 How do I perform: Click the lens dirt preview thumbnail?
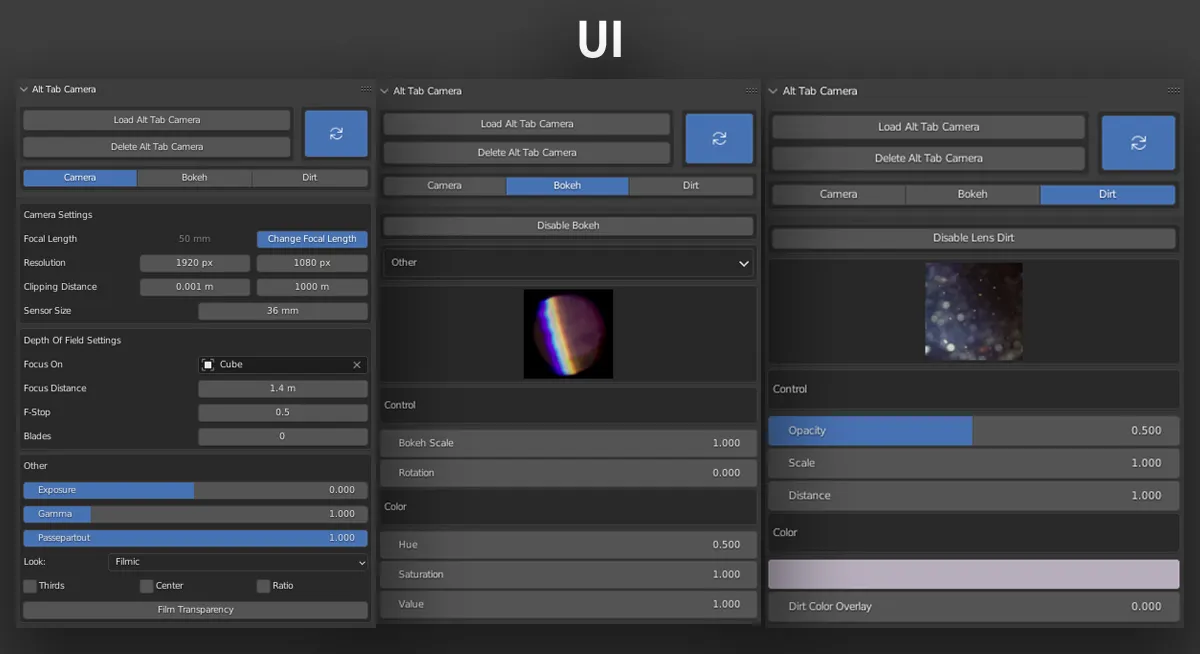click(974, 311)
